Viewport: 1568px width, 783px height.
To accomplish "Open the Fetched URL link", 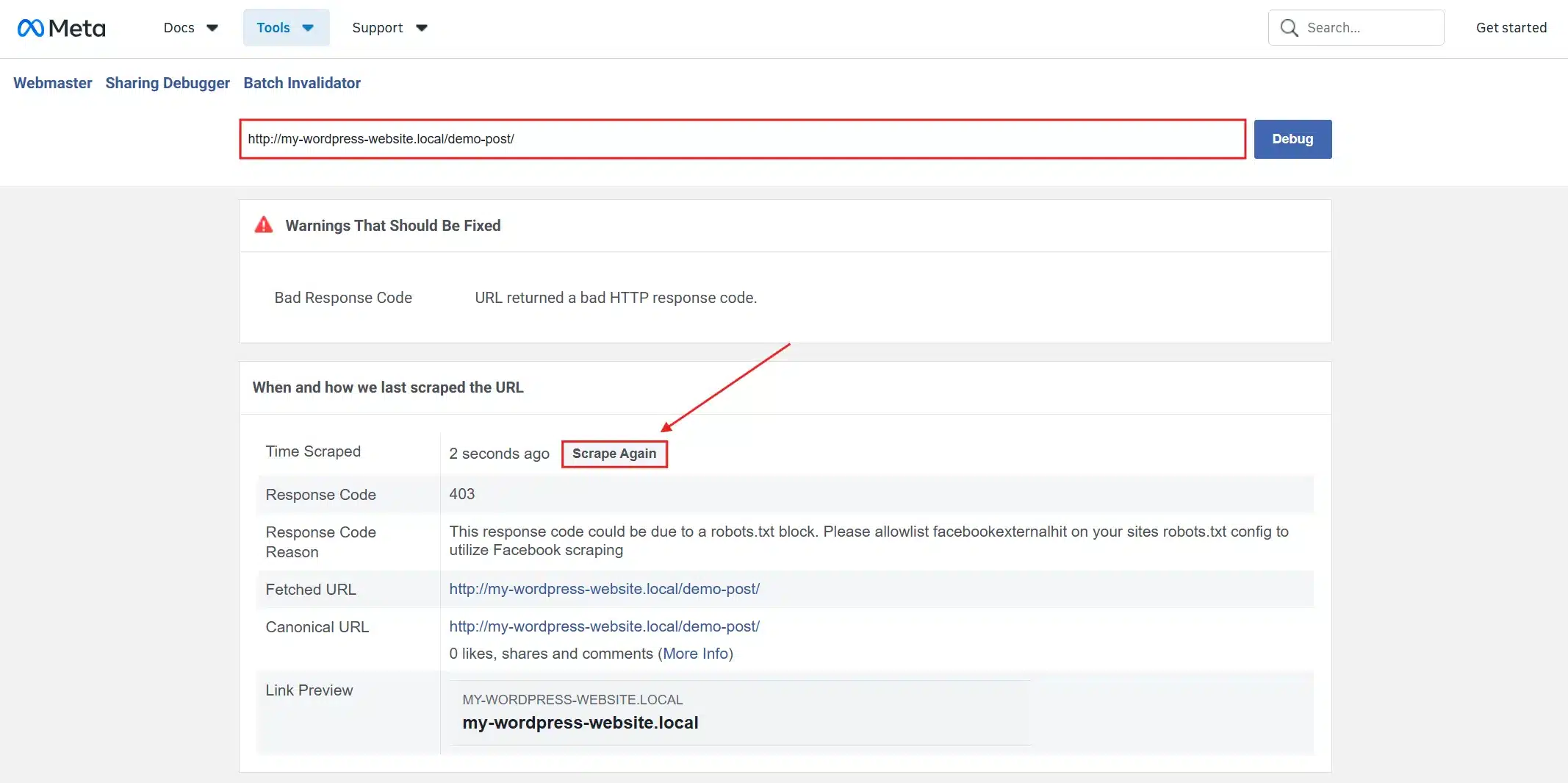I will coord(605,589).
